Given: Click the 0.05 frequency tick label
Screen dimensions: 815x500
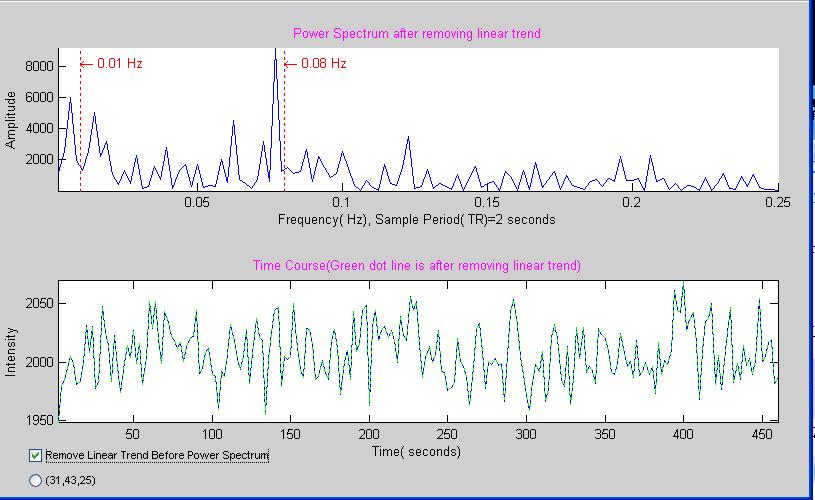Looking at the screenshot, I should (x=197, y=202).
